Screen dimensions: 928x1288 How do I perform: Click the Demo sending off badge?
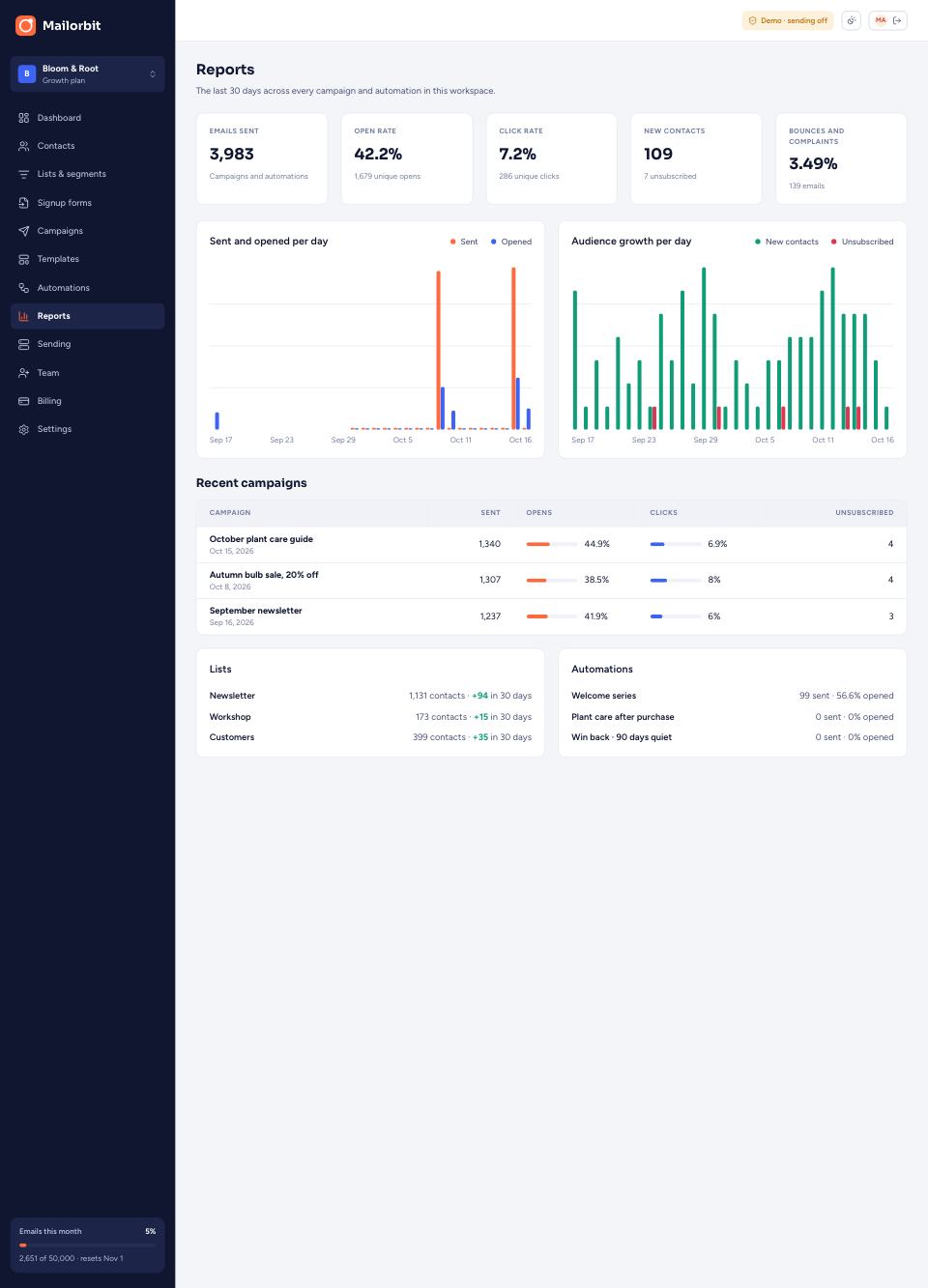[788, 20]
